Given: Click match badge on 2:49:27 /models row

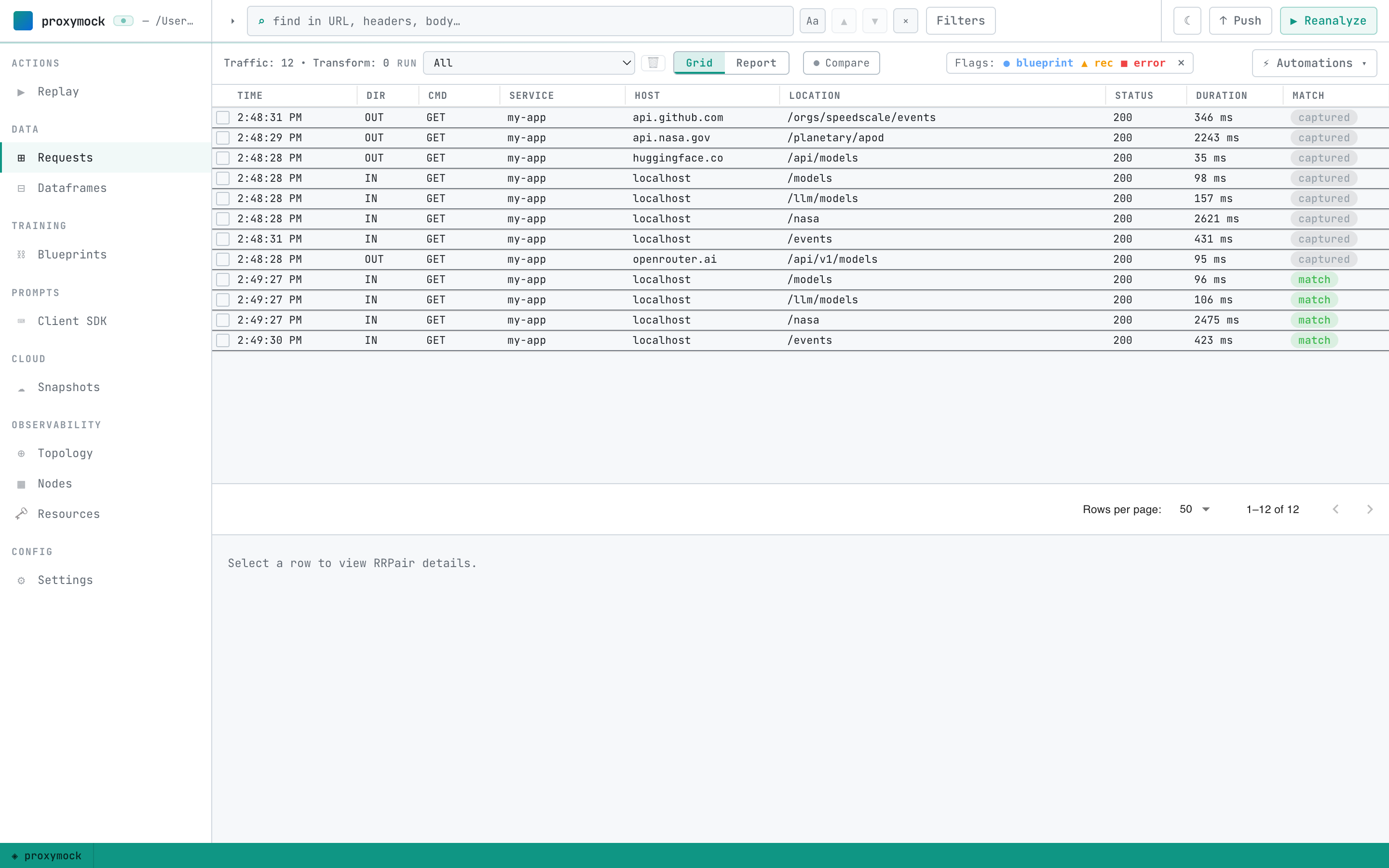Looking at the screenshot, I should [x=1314, y=280].
